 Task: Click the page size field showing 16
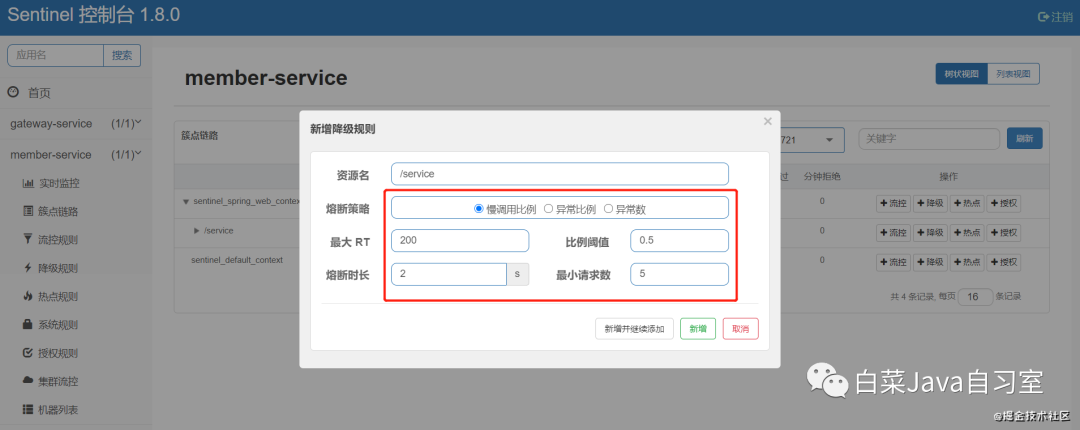tap(975, 297)
